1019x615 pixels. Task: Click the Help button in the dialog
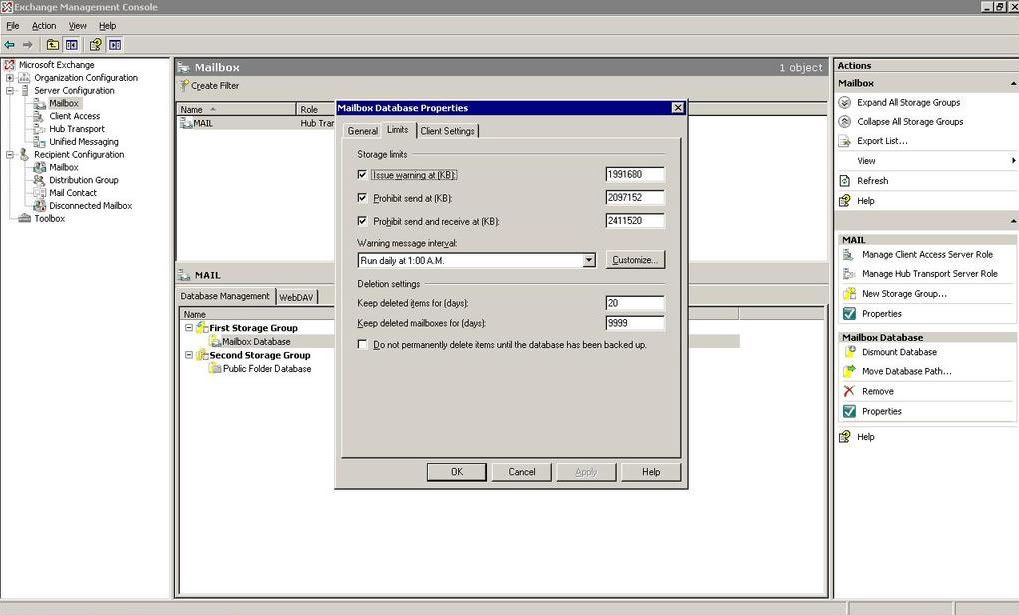click(651, 472)
